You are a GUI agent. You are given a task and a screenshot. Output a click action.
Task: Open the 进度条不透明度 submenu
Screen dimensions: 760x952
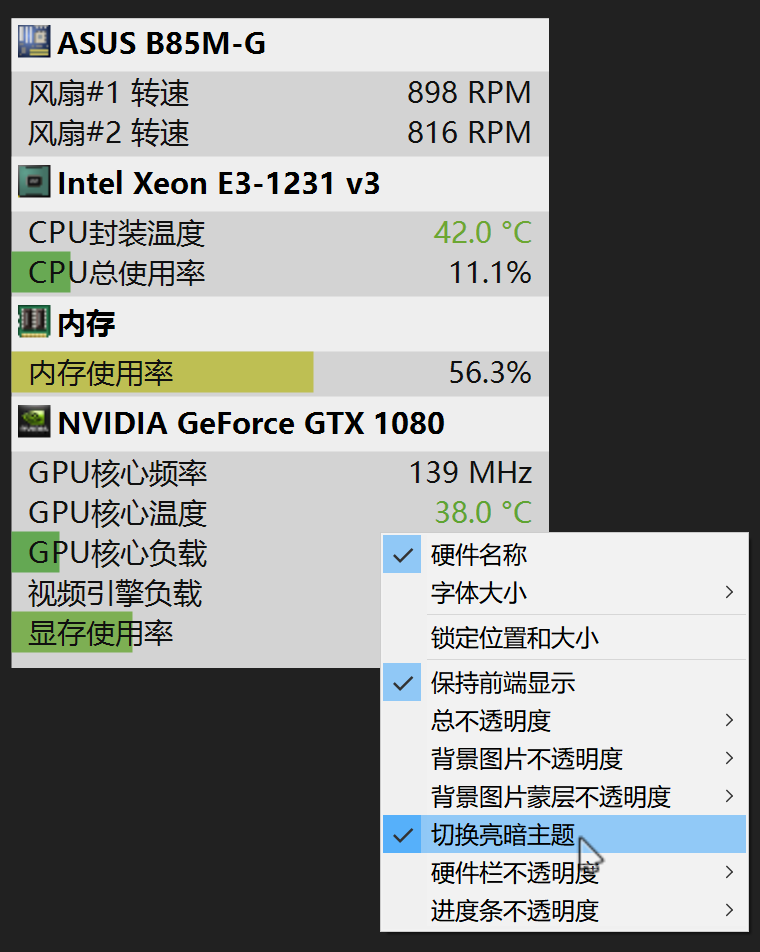515,911
